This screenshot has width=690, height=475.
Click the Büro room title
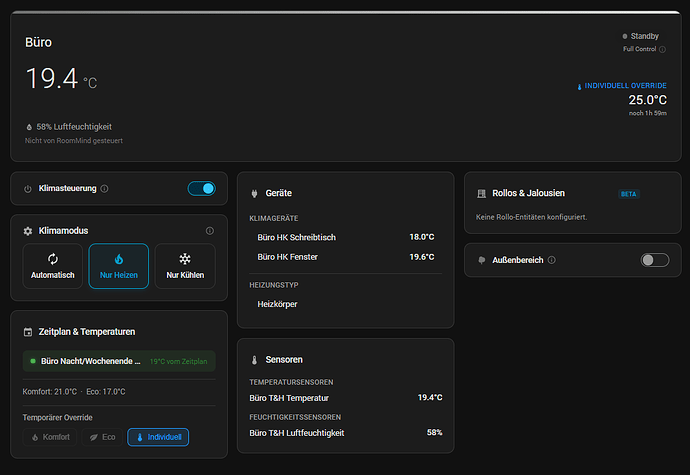(x=38, y=42)
